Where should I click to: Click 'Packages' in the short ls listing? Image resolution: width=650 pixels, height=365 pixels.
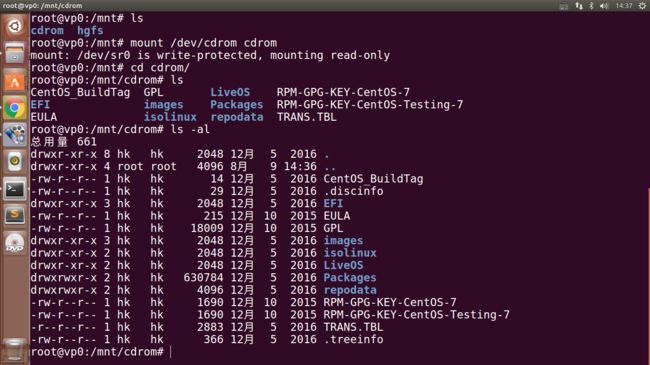click(237, 105)
